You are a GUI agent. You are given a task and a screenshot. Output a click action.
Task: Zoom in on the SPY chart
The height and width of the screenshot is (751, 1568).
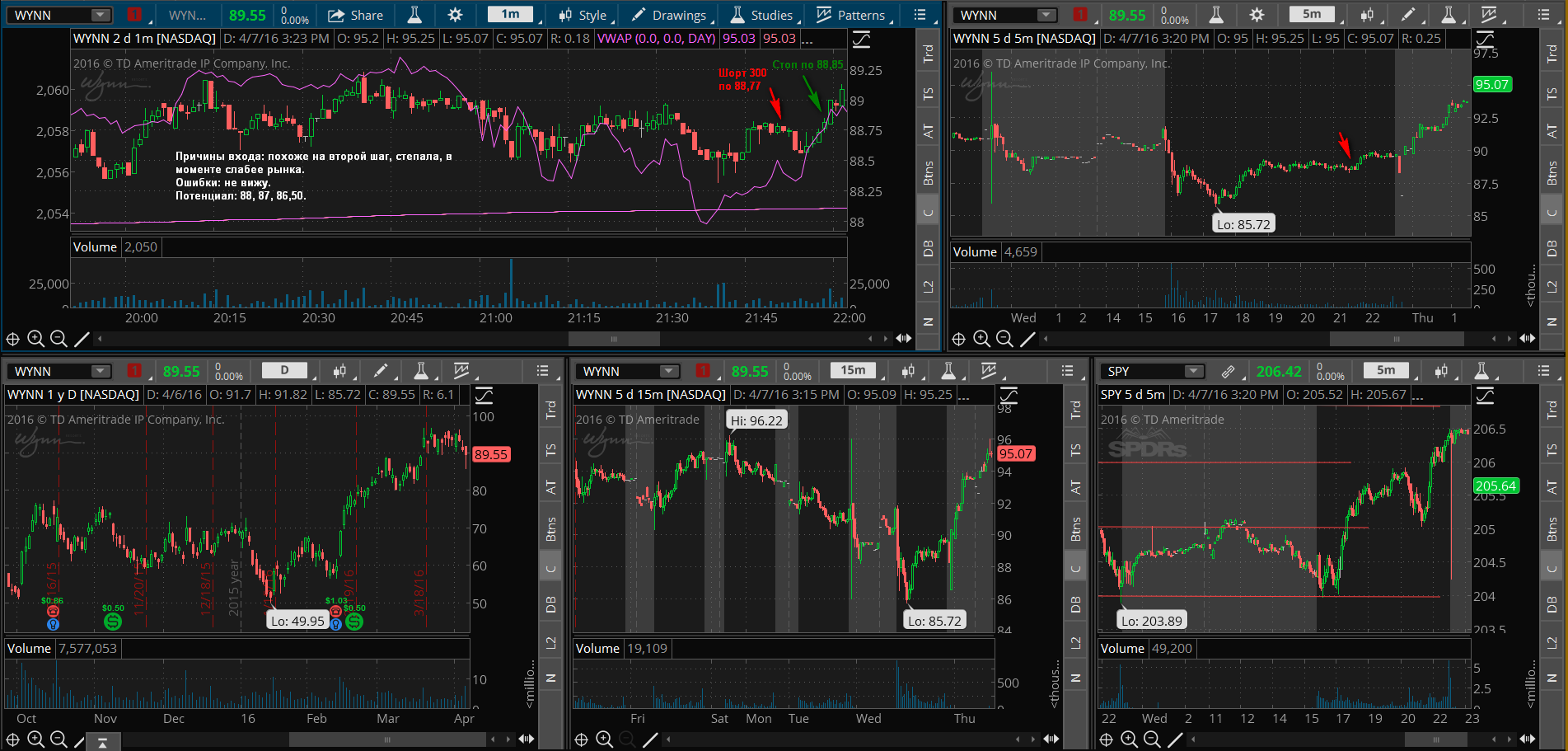pos(1129,739)
